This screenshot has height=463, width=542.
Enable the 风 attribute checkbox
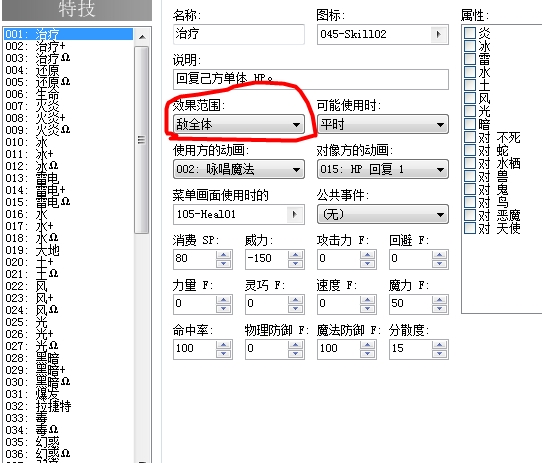pos(470,98)
